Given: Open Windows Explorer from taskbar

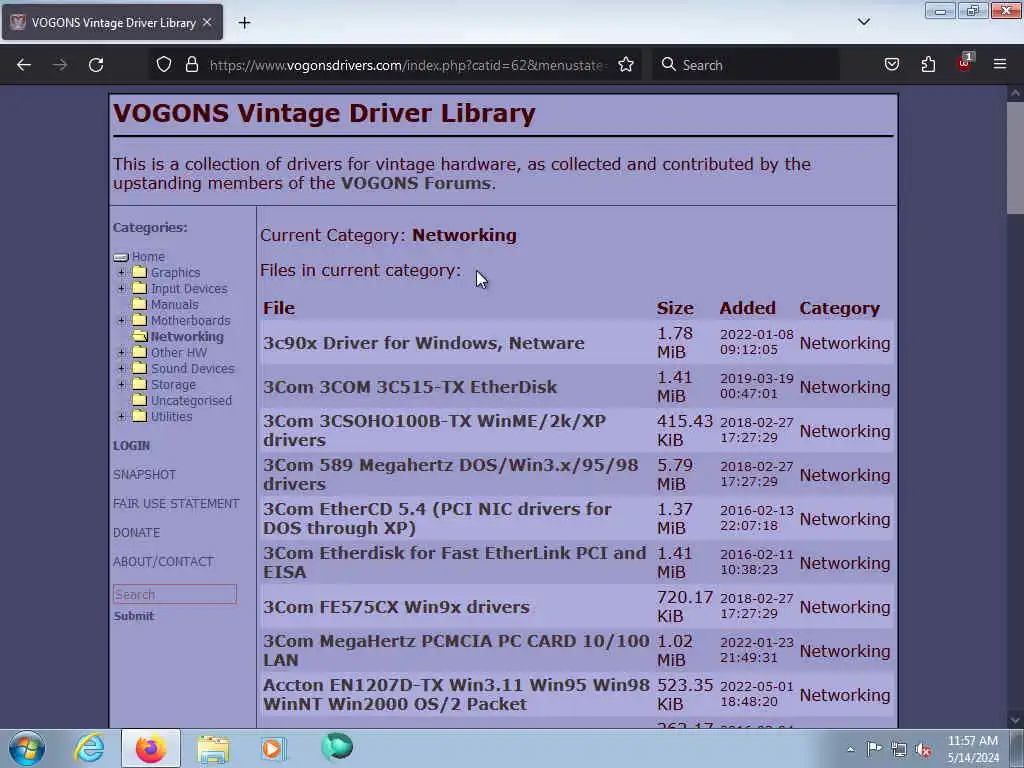Looking at the screenshot, I should coord(213,749).
